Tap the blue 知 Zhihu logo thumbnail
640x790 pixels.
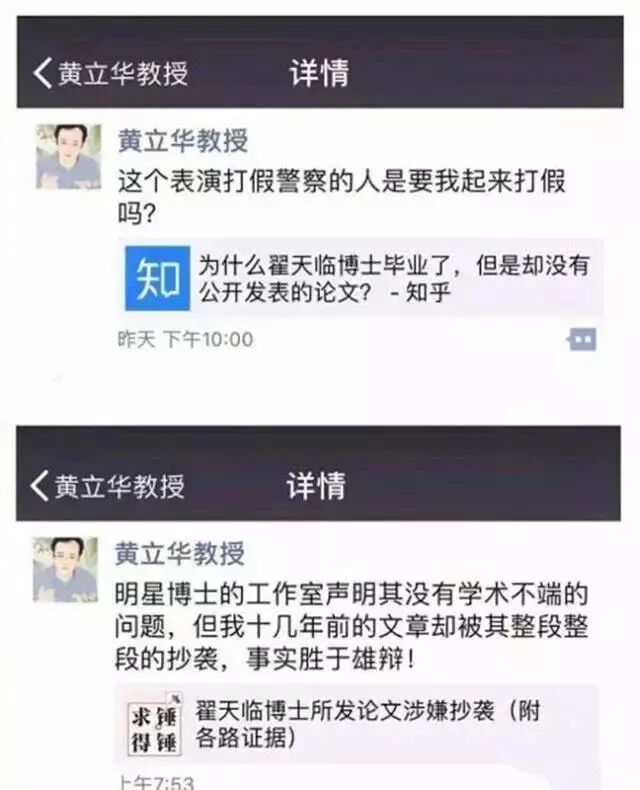pyautogui.click(x=158, y=278)
